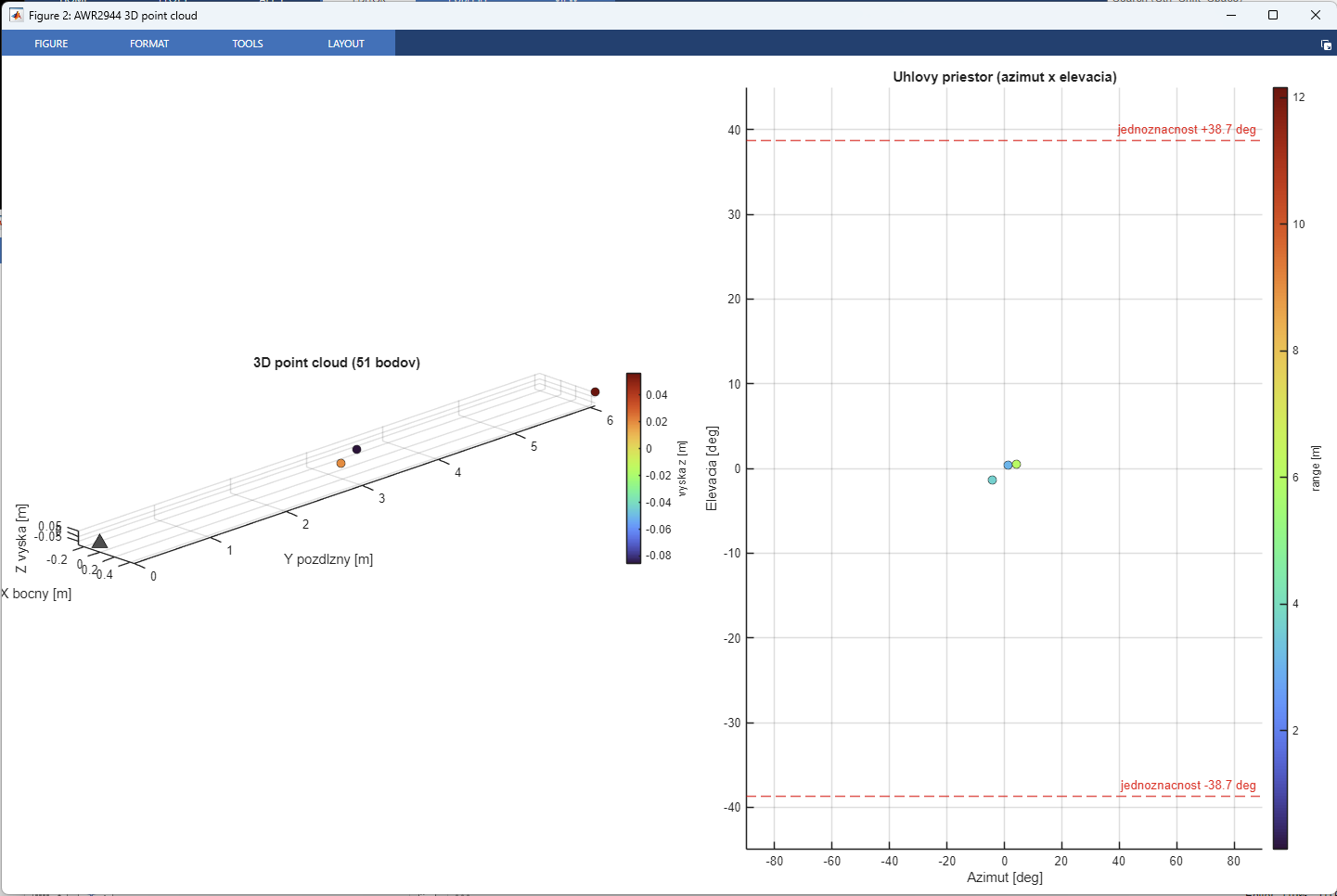This screenshot has width=1337, height=896.
Task: Click the blue point in the azimuth-elevation plot
Action: (x=1008, y=465)
